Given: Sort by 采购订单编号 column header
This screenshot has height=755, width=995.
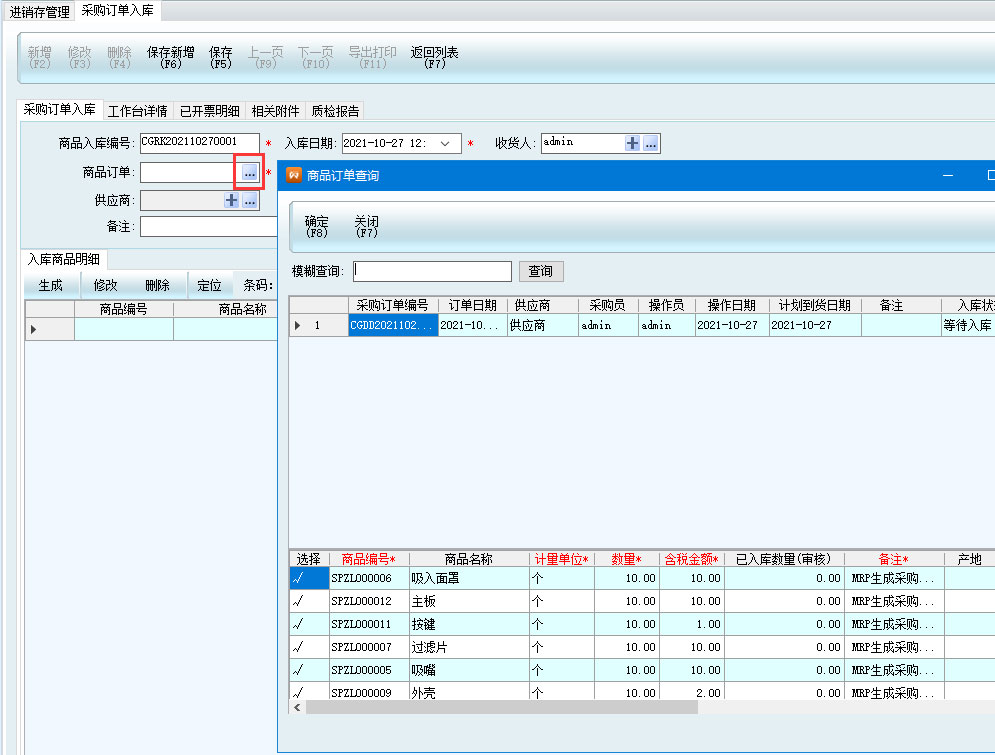Looking at the screenshot, I should click(392, 305).
